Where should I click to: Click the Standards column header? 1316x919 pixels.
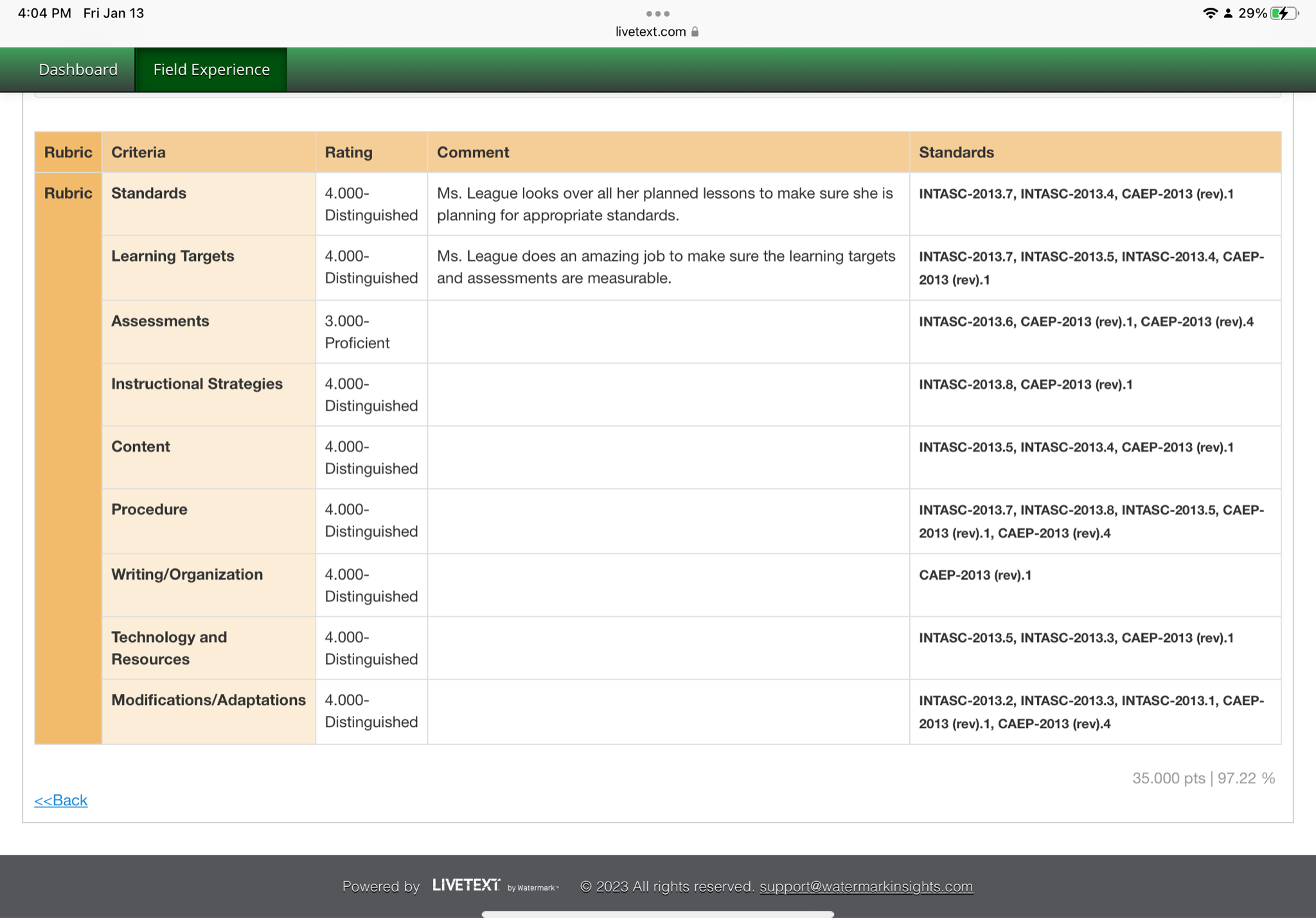point(956,152)
